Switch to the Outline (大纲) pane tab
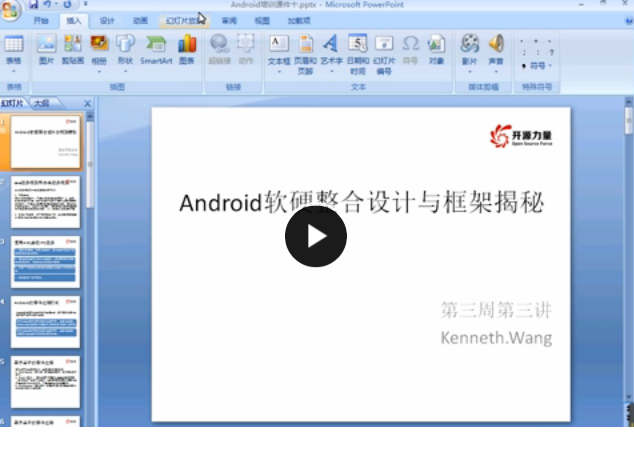Screen dimensions: 634x450 [42, 104]
